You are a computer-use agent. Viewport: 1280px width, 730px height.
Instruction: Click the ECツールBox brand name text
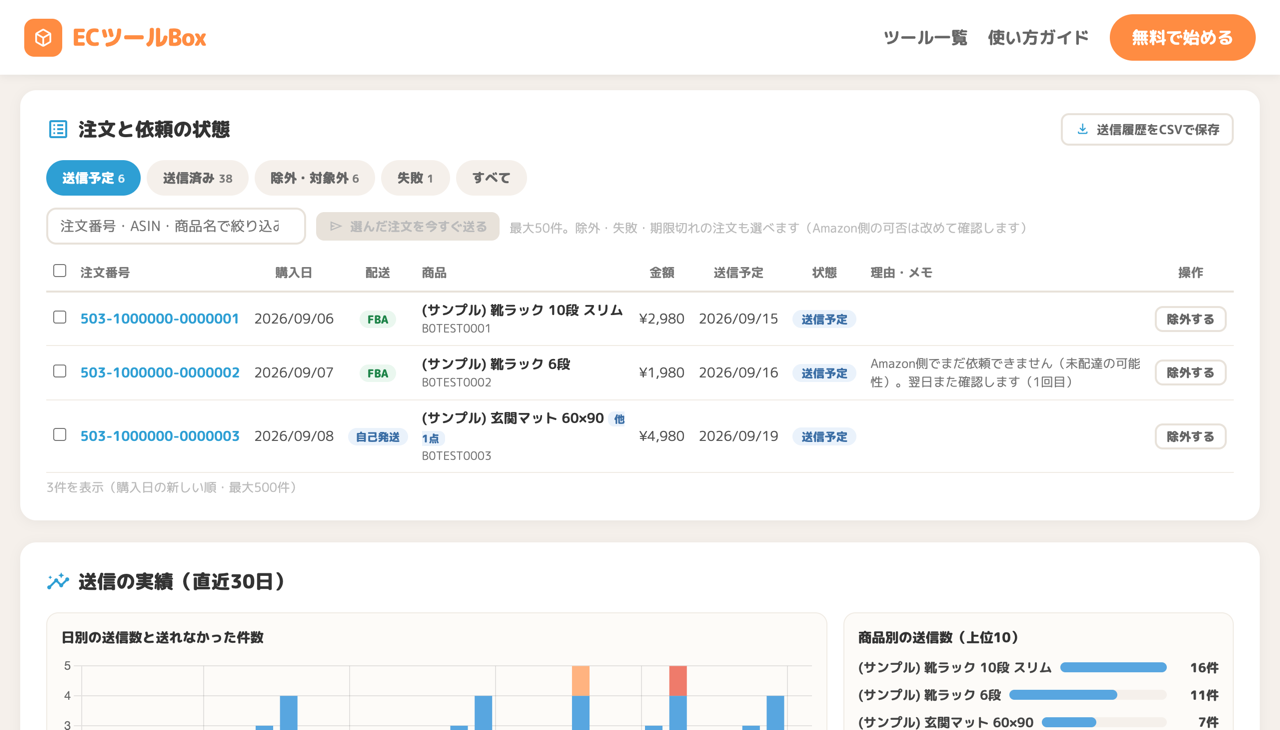click(139, 38)
